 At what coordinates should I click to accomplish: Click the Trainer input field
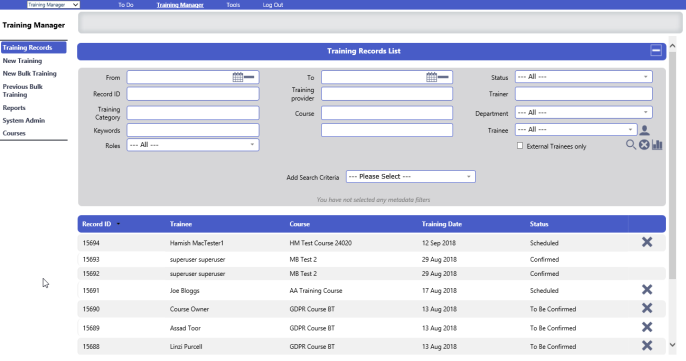[584, 94]
